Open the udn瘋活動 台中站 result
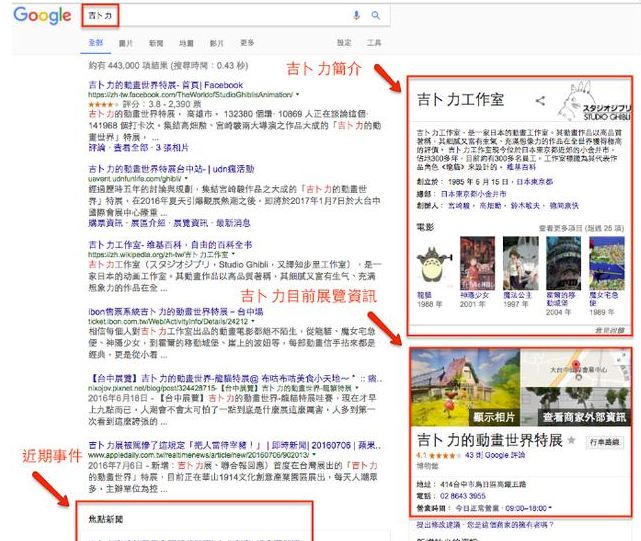This screenshot has height=541, width=641. coord(171,169)
